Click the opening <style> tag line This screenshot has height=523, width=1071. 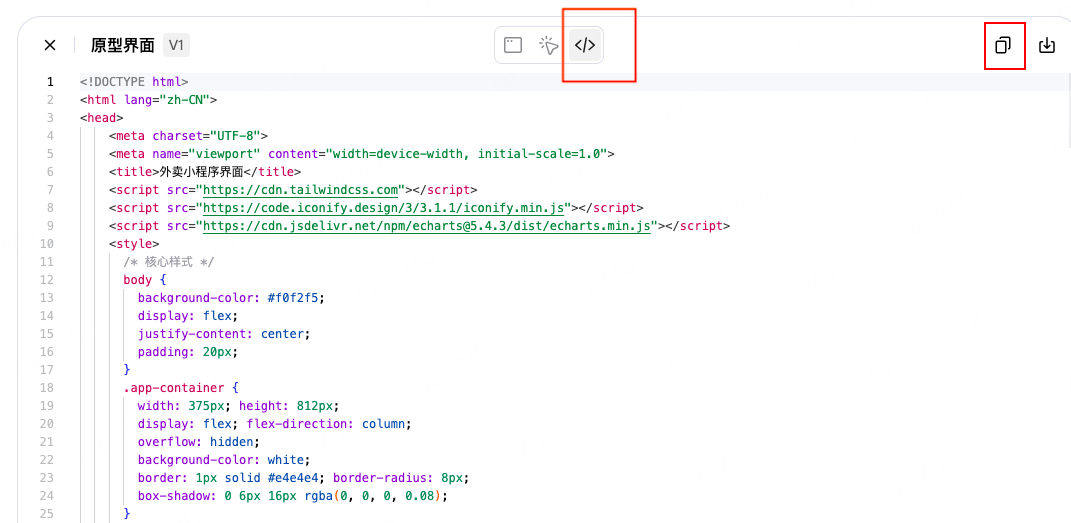tap(134, 243)
